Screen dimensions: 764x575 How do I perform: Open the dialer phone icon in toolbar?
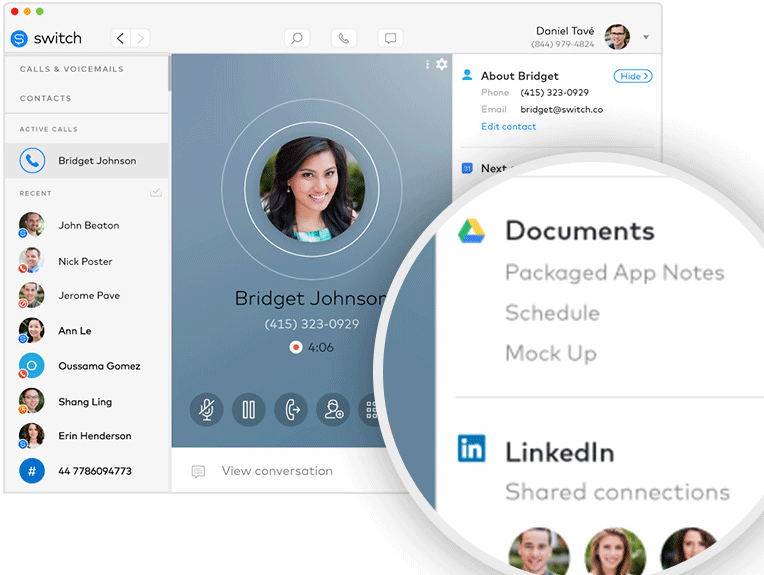344,38
